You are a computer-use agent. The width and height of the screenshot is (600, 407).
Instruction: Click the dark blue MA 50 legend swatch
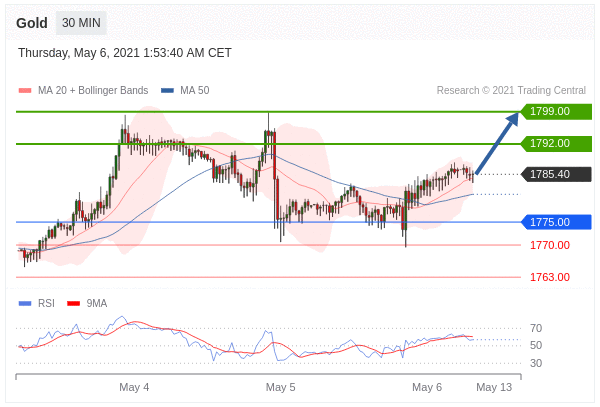click(x=167, y=91)
